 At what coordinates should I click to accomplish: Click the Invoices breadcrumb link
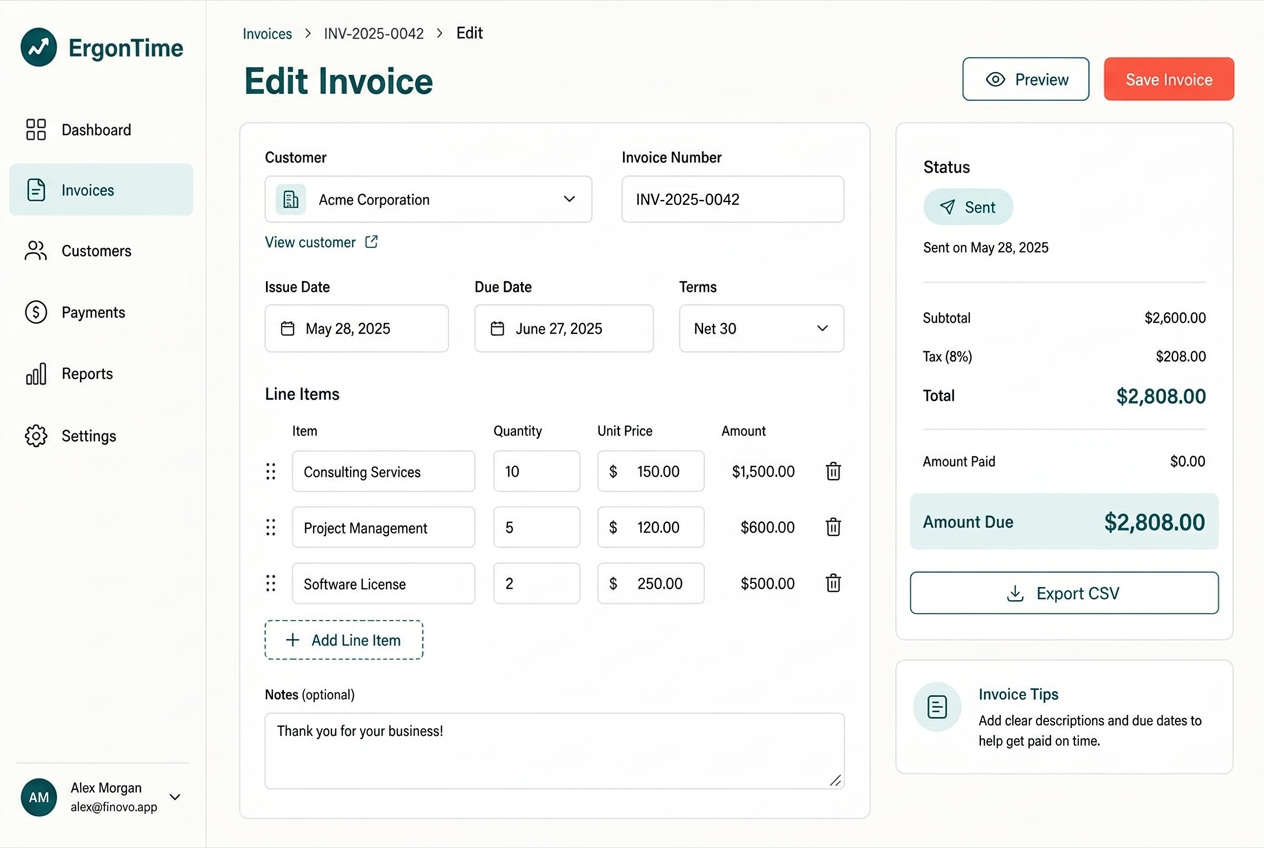point(267,34)
